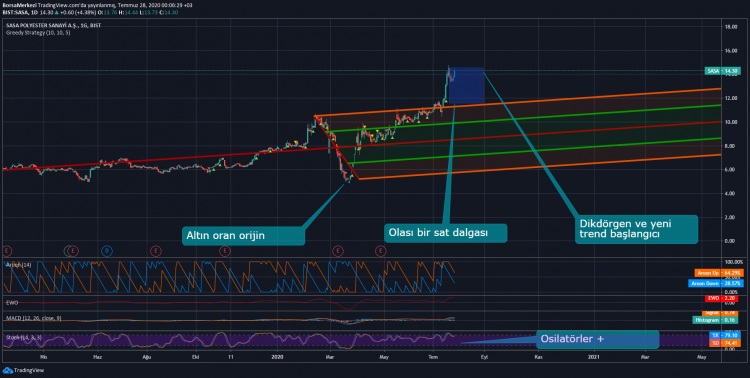Click the BIST:SASA symbol in the header line
Screen dimensions: 750x378
coord(14,12)
